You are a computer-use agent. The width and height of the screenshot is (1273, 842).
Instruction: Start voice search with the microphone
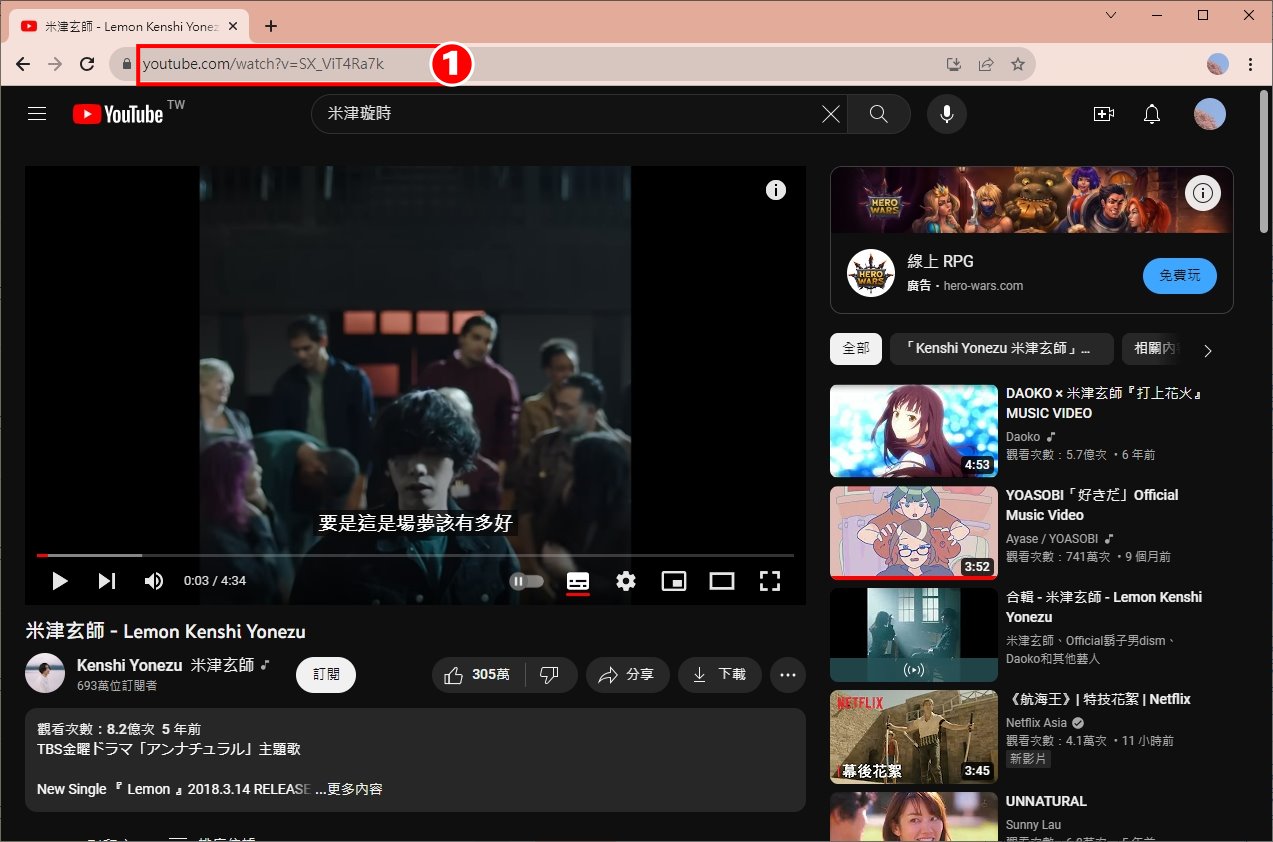click(x=946, y=114)
